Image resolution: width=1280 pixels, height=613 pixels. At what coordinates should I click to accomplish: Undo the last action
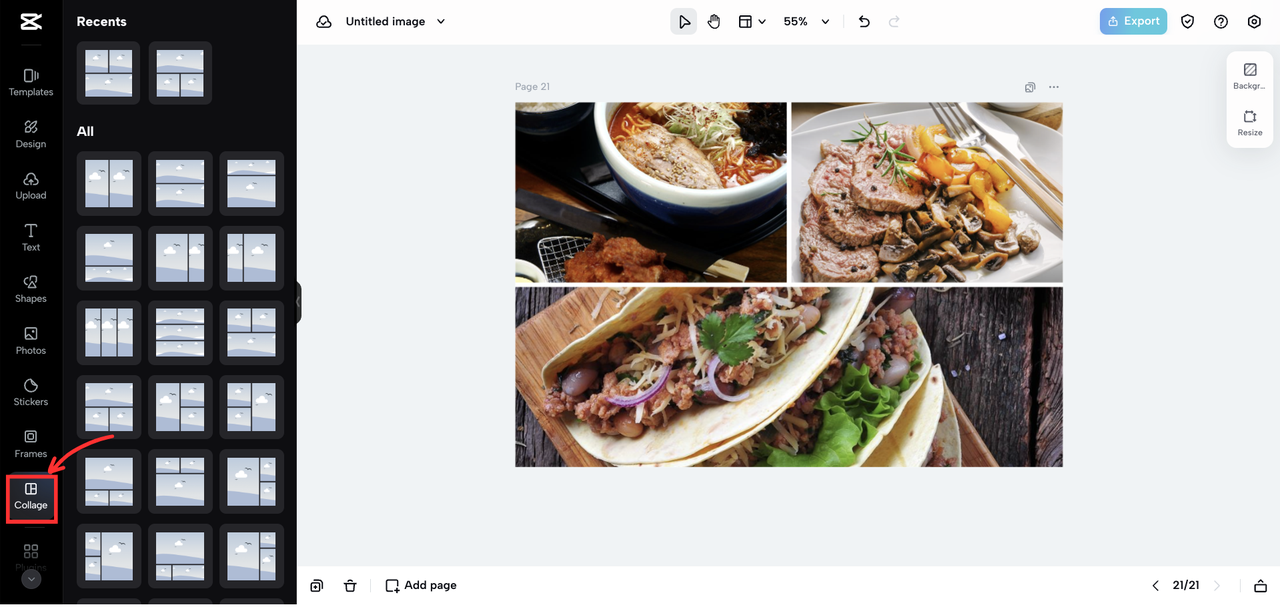864,21
